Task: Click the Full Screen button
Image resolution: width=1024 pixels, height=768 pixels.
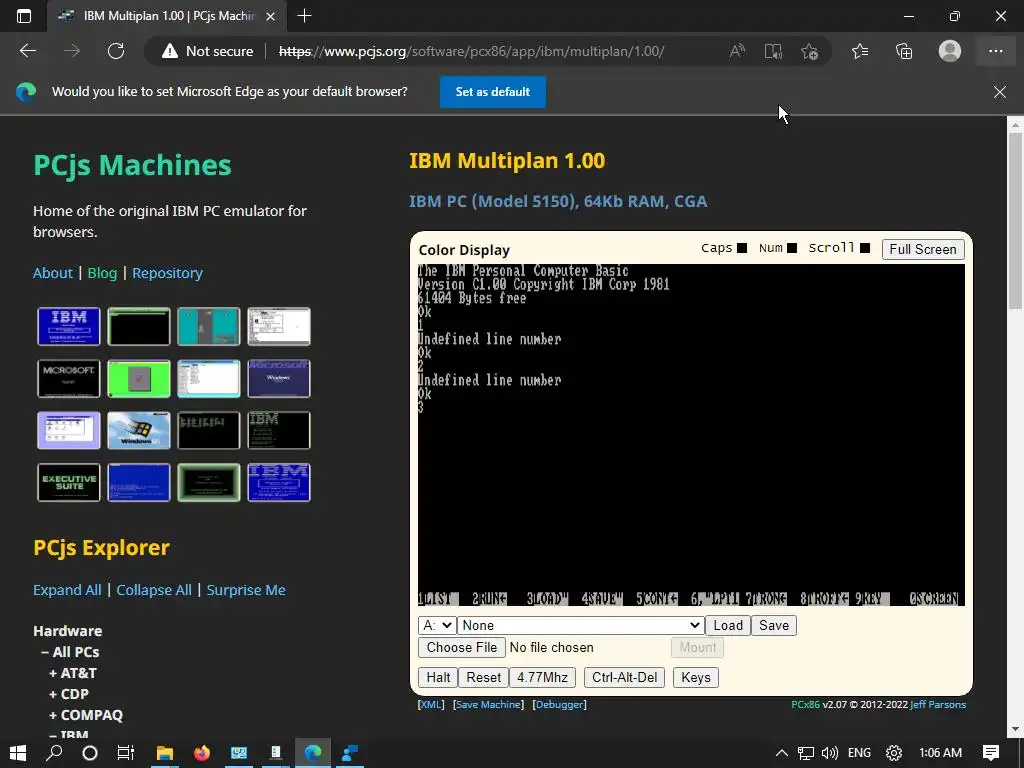Action: pyautogui.click(x=923, y=249)
